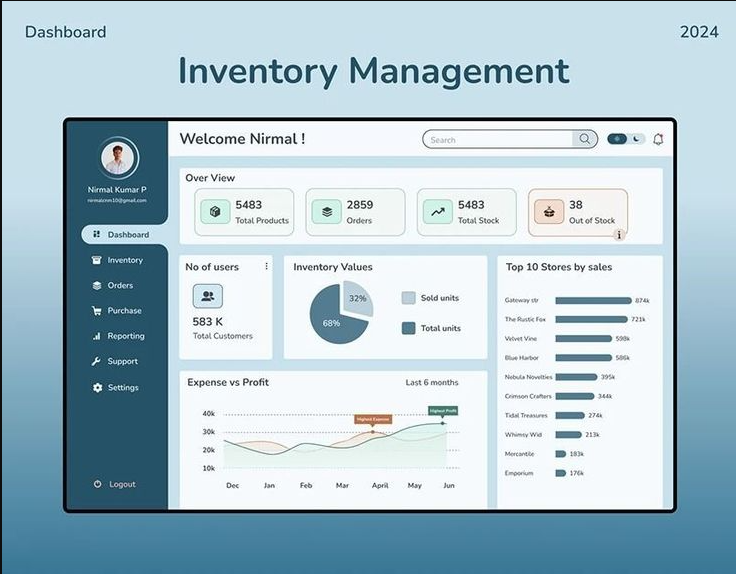Click the Total Products box icon
Viewport: 736px width, 574px height.
click(214, 212)
